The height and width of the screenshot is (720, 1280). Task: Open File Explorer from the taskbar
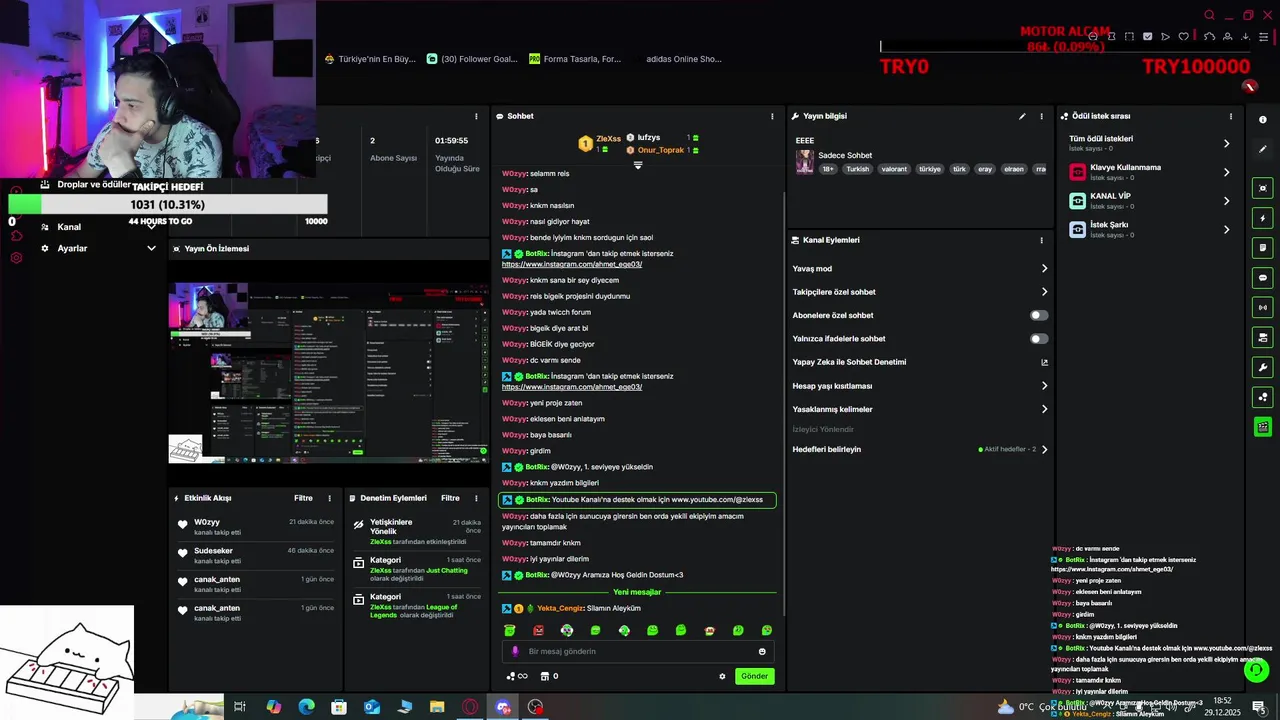pyautogui.click(x=437, y=707)
